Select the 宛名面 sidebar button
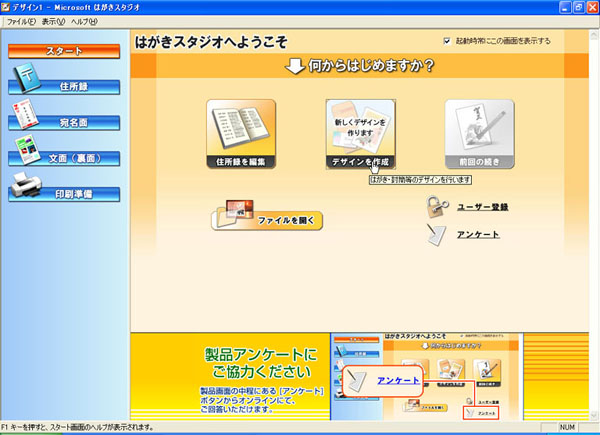The width and height of the screenshot is (600, 435). coord(64,122)
